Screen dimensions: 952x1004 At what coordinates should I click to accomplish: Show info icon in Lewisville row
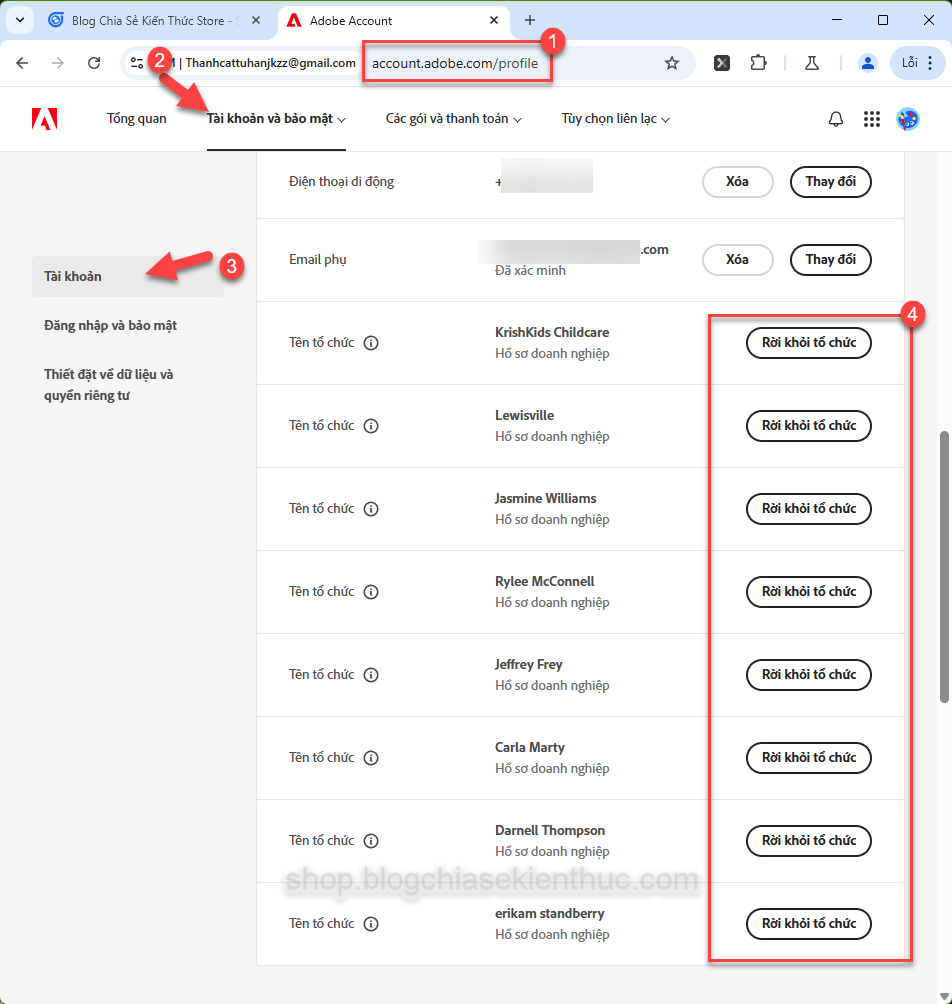coord(371,426)
